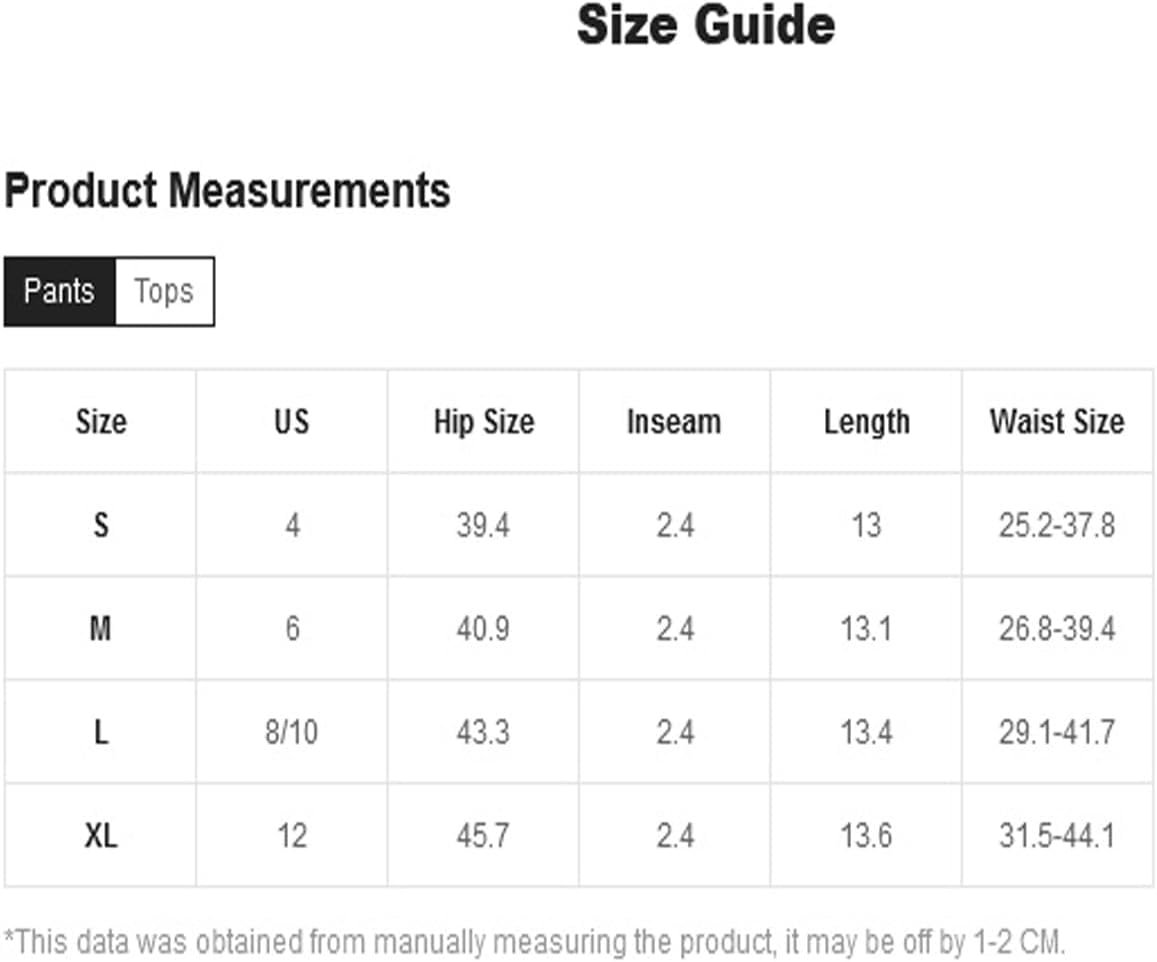This screenshot has height=962, width=1157.
Task: Click the 25.2-37.8 waist size cell
Action: (x=1057, y=525)
